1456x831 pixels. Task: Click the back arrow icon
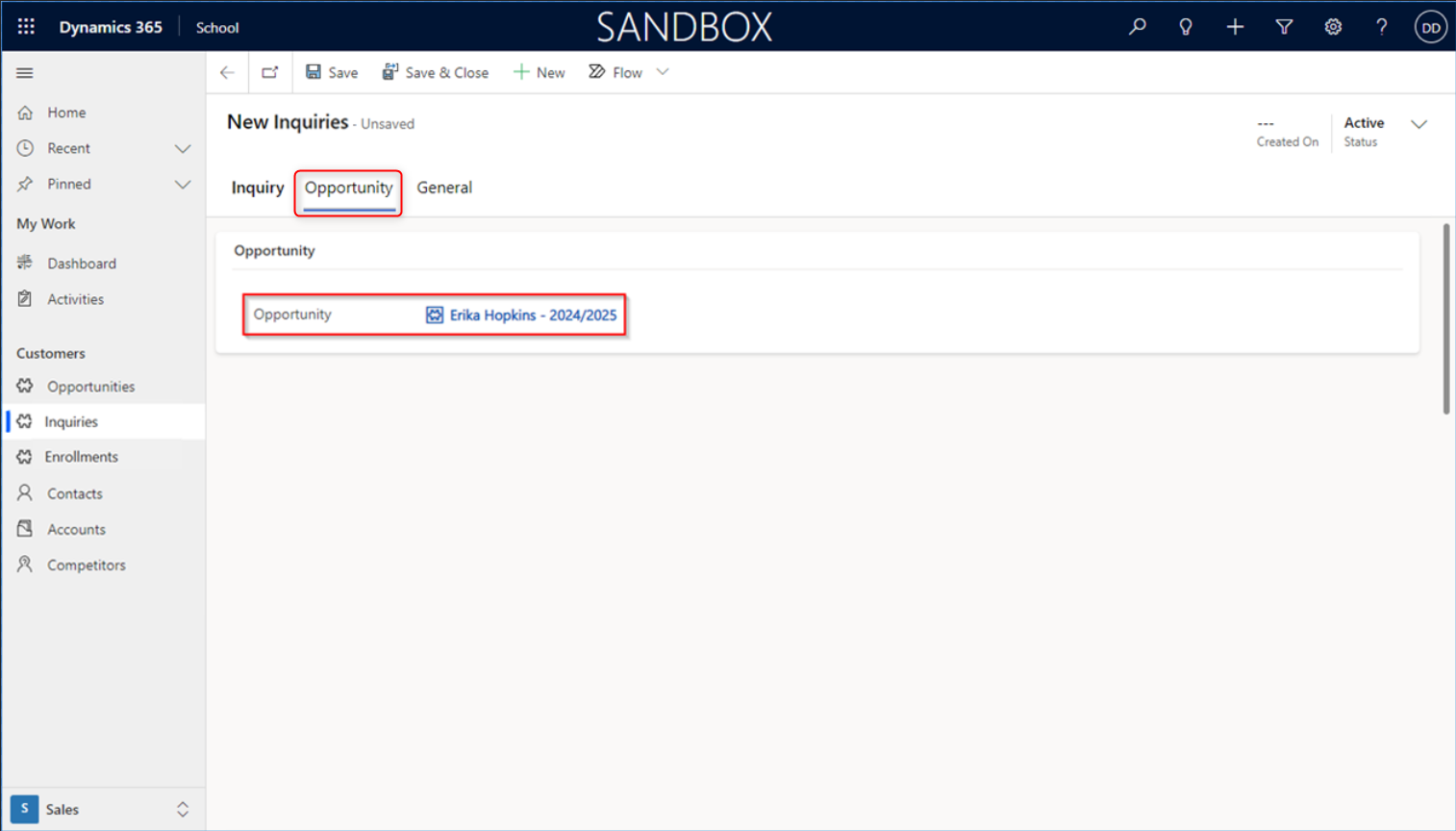[227, 72]
